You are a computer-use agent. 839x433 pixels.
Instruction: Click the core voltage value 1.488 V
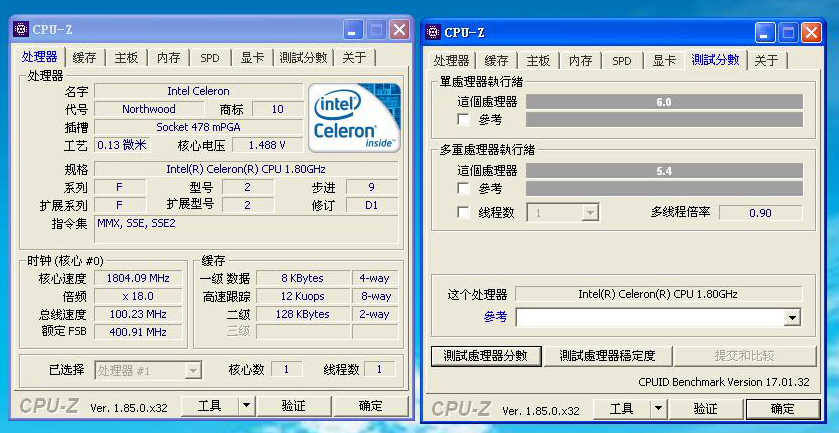pos(267,145)
